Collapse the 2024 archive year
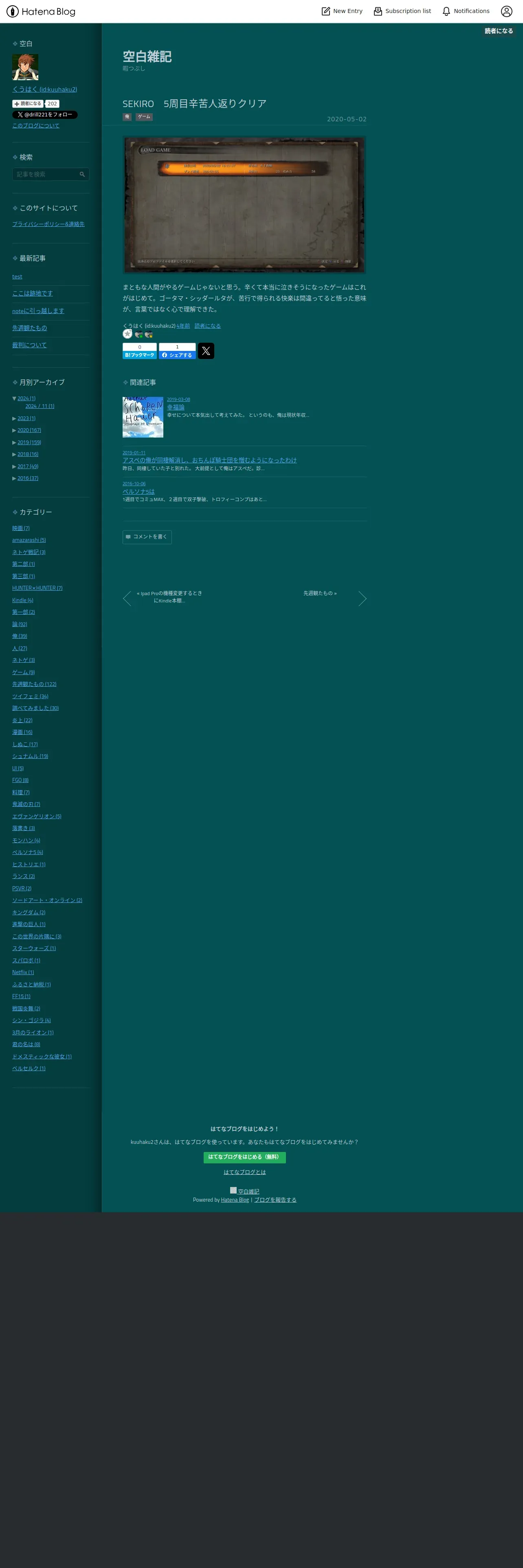Screen dimensions: 523x1568 point(14,399)
